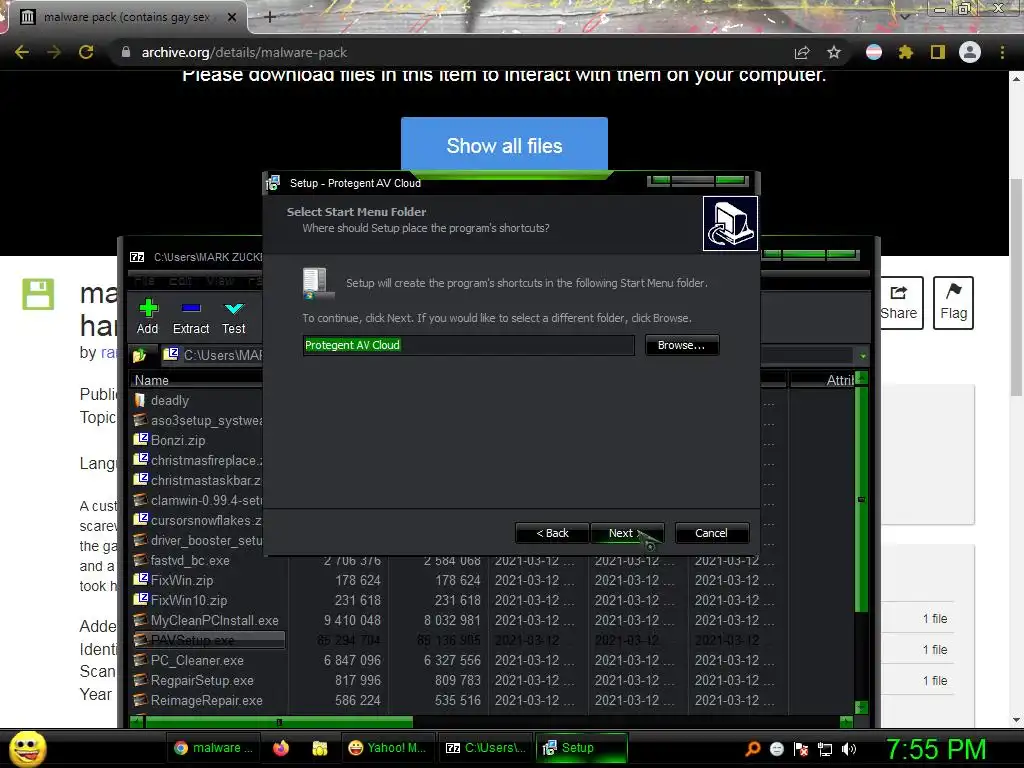
Task: Select the malware pack browser tab
Action: (x=126, y=17)
